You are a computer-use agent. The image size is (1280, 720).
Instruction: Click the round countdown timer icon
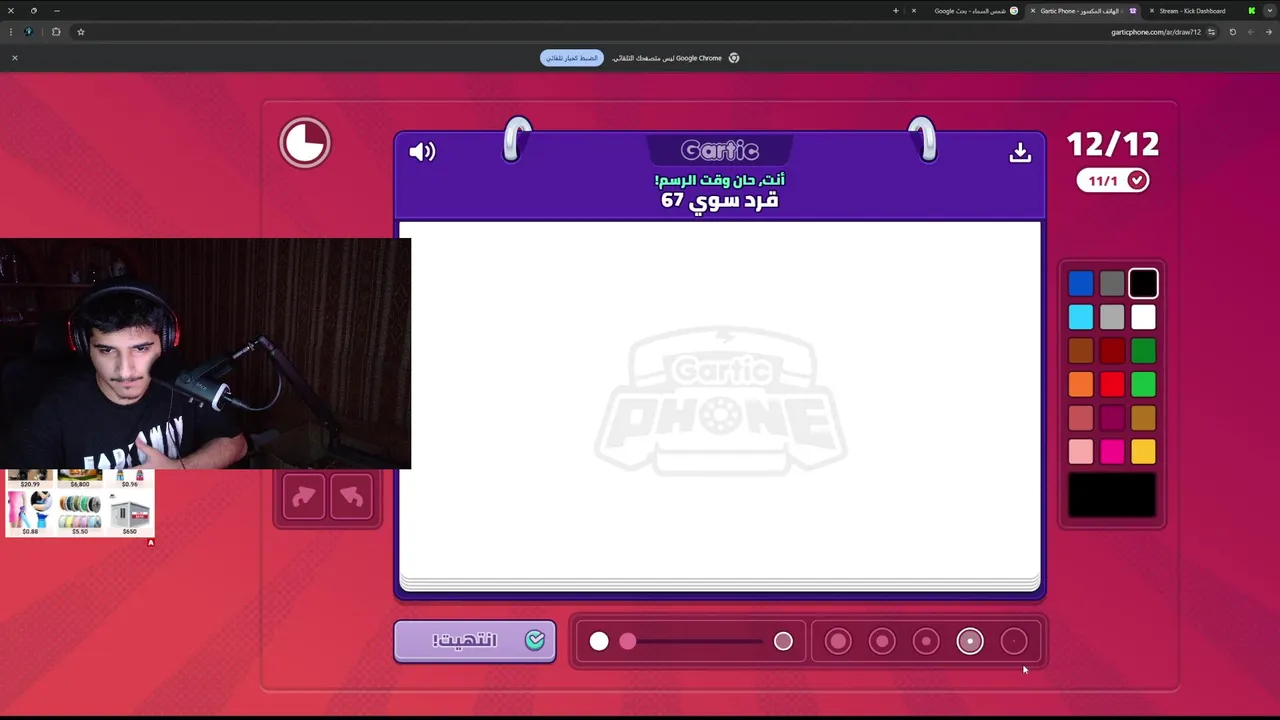tap(305, 143)
